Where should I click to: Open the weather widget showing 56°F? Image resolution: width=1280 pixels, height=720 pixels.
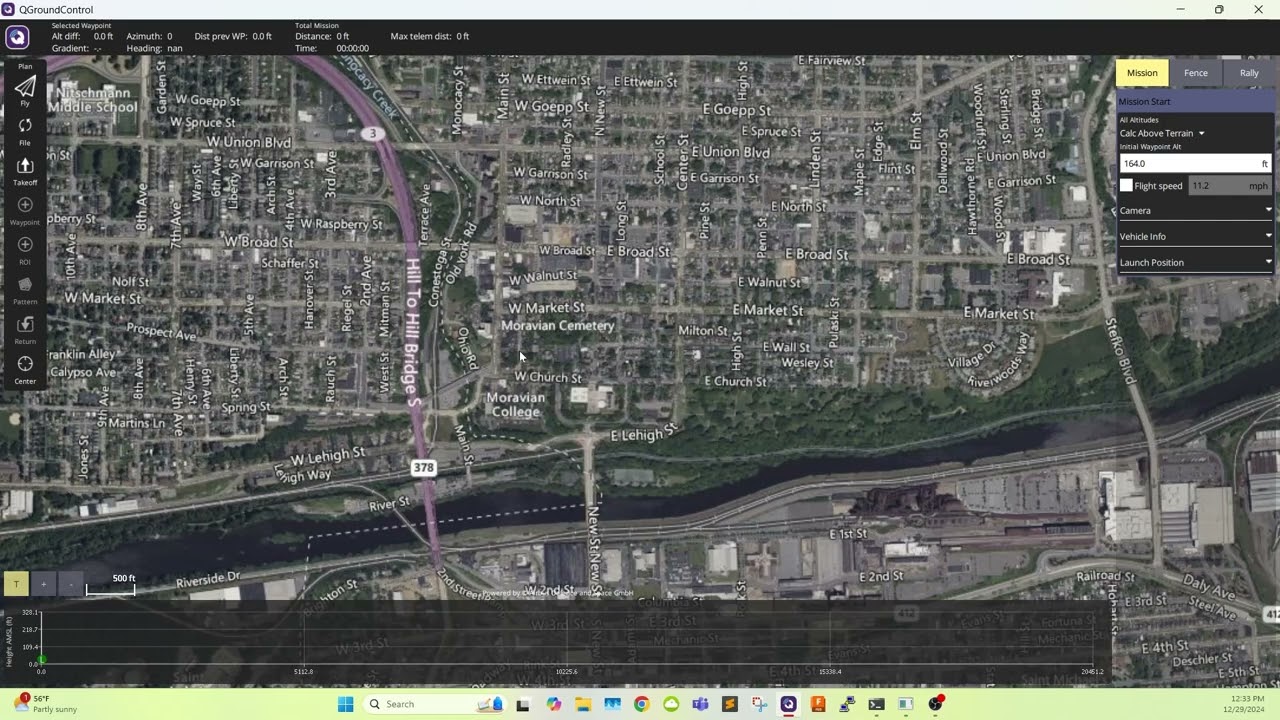[45, 704]
